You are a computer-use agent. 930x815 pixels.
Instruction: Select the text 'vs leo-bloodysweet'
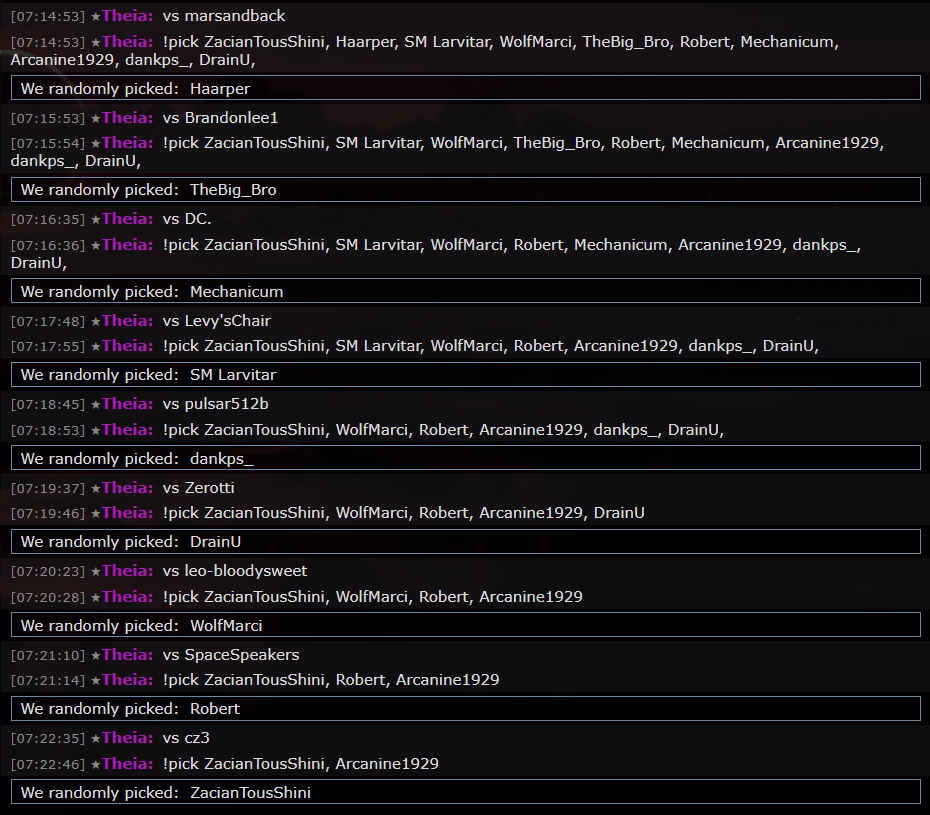(x=235, y=571)
